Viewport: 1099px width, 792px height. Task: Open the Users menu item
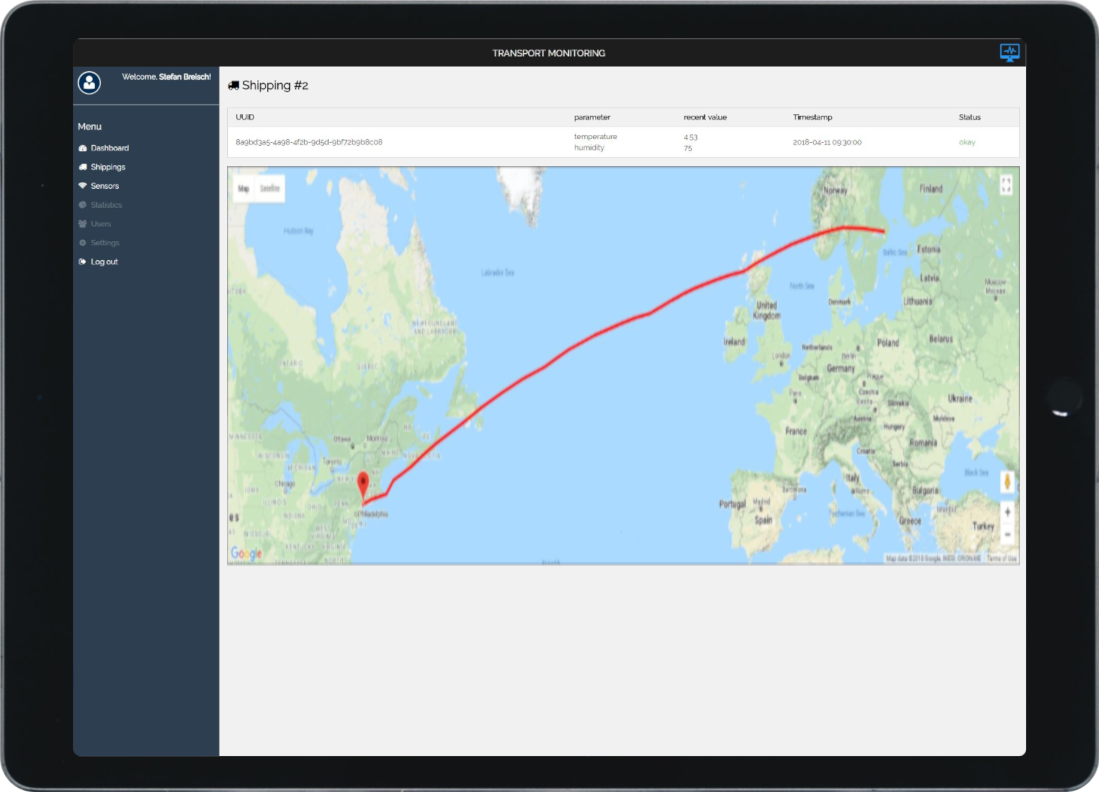(100, 224)
